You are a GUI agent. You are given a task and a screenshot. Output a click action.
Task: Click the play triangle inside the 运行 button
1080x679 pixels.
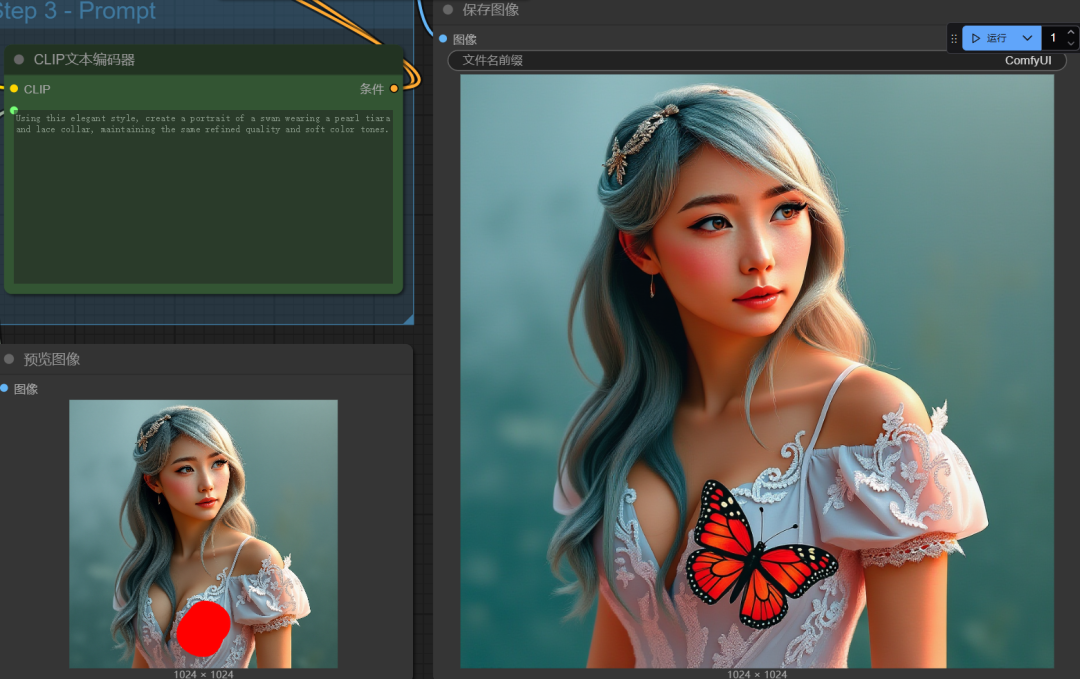(975, 37)
